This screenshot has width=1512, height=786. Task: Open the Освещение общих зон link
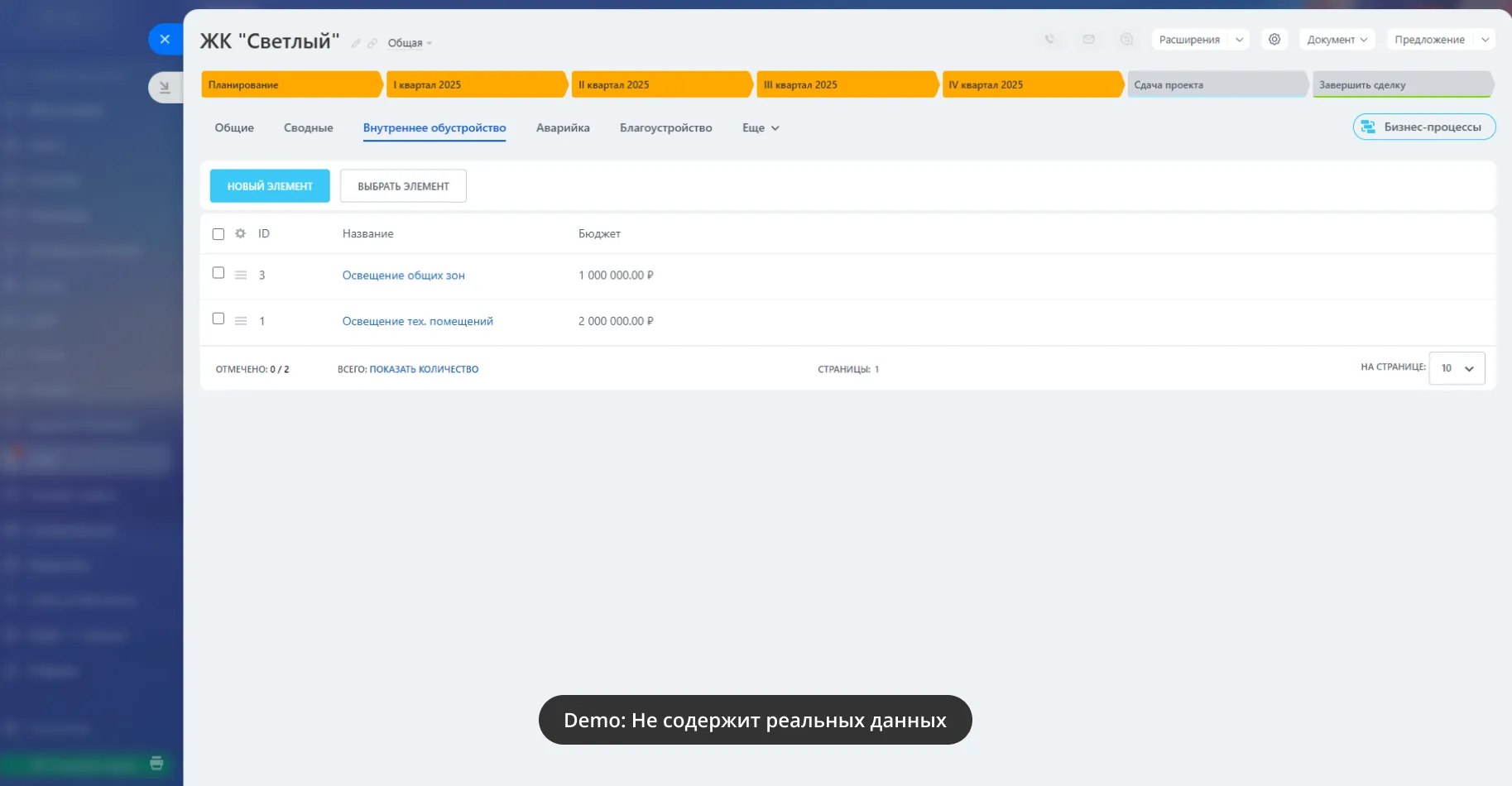[404, 275]
